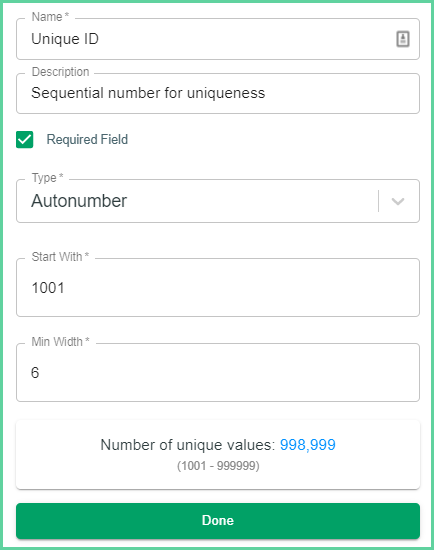Click the blue 998,999 unique values number
This screenshot has width=434, height=550.
(308, 445)
